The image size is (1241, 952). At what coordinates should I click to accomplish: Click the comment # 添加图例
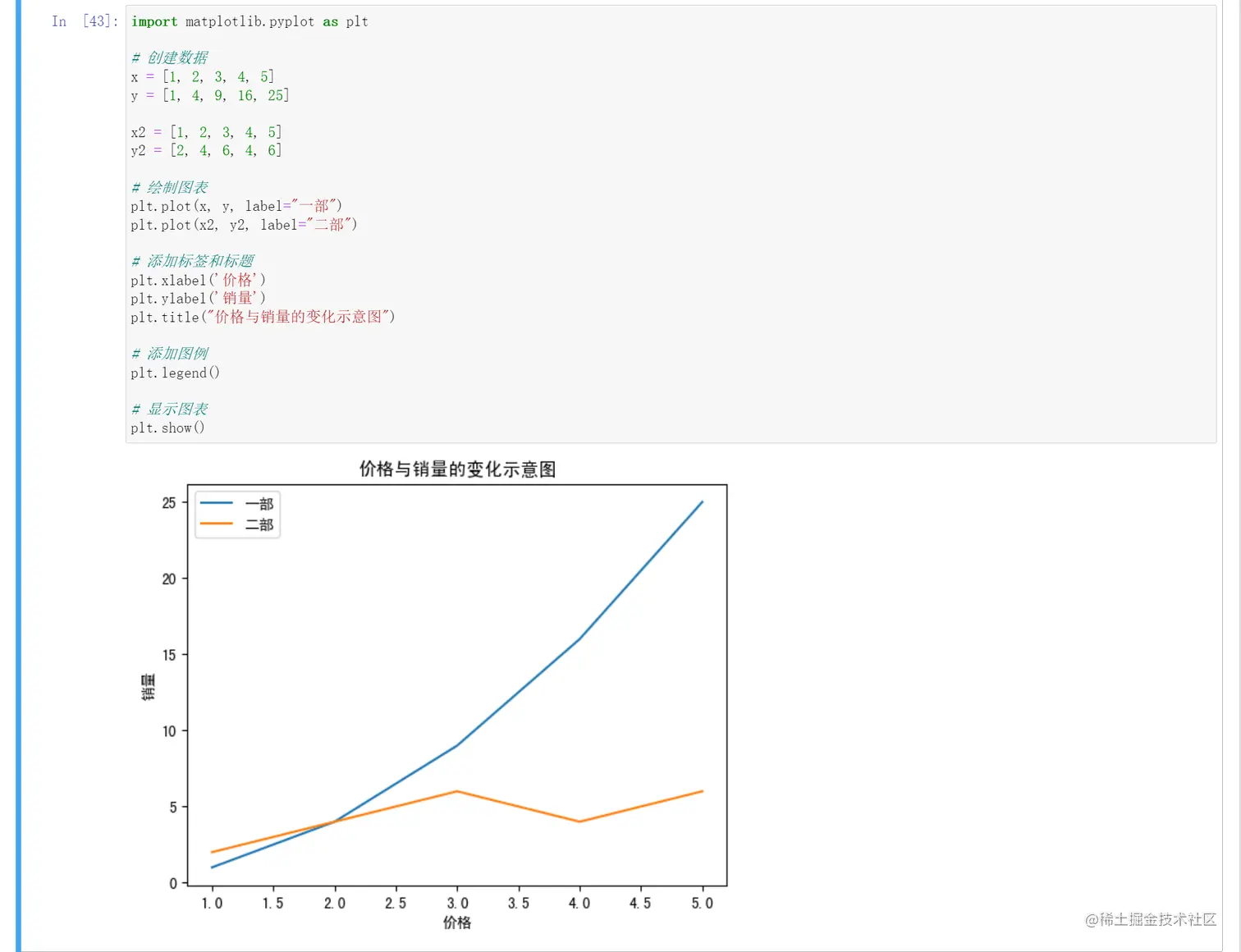click(x=169, y=354)
